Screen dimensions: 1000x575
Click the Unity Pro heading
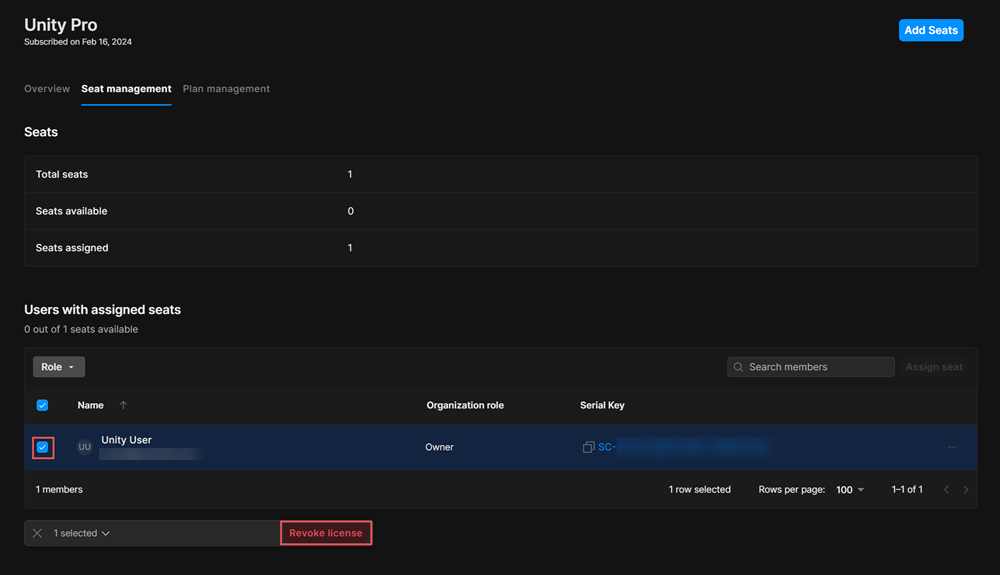pyautogui.click(x=61, y=24)
